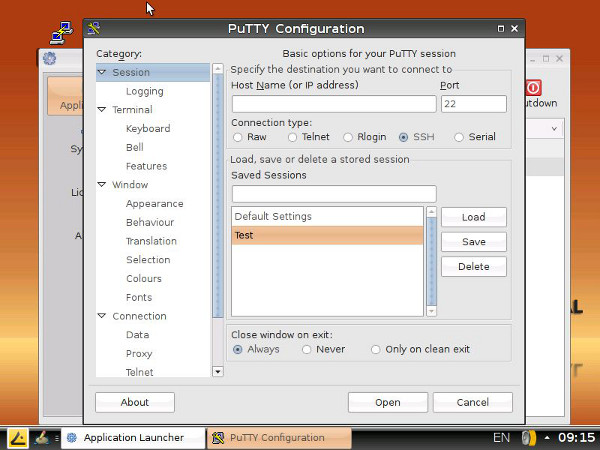Click the saved sessions scroll-down arrow
This screenshot has width=600, height=450.
tap(431, 311)
